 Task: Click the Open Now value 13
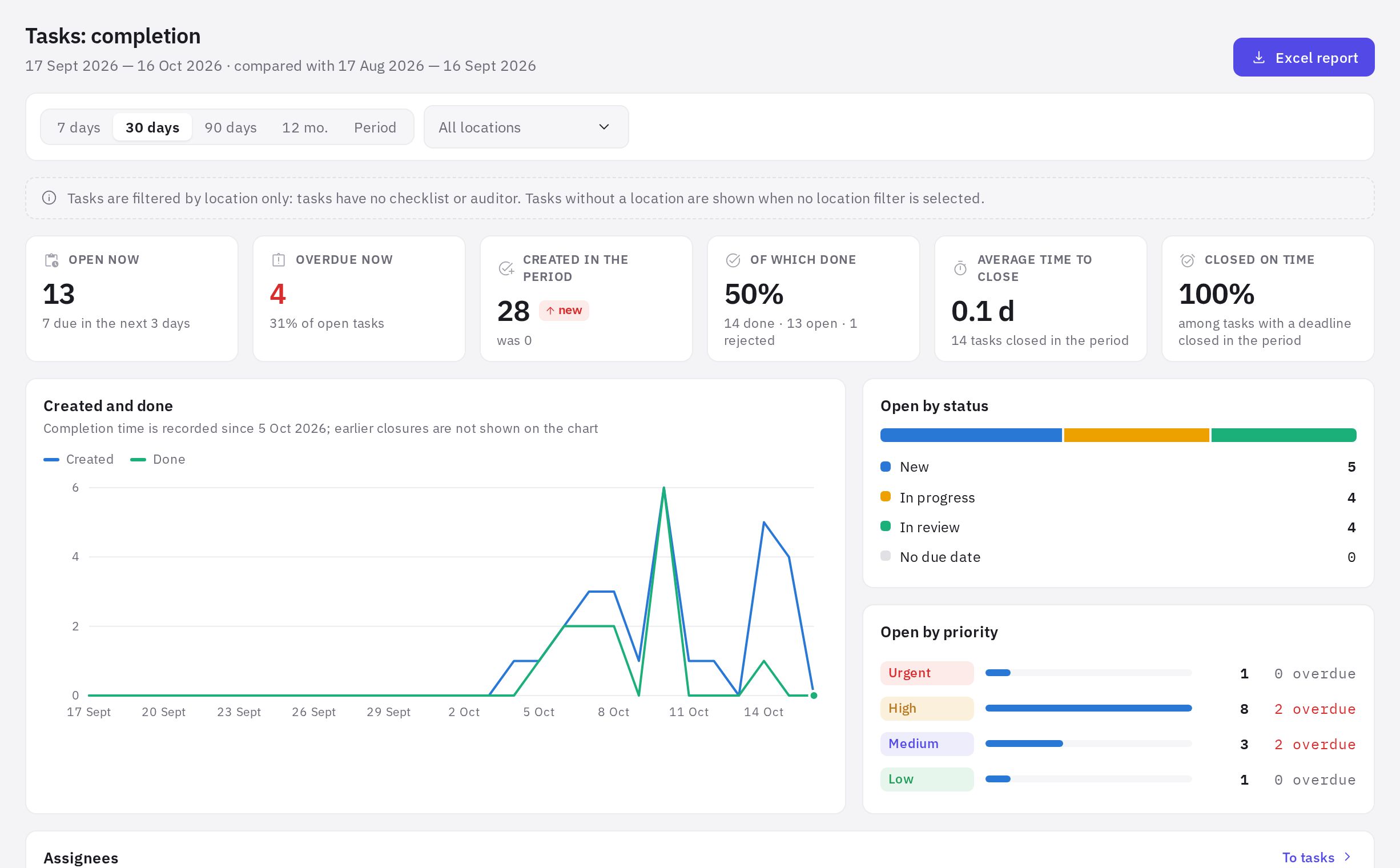(59, 294)
